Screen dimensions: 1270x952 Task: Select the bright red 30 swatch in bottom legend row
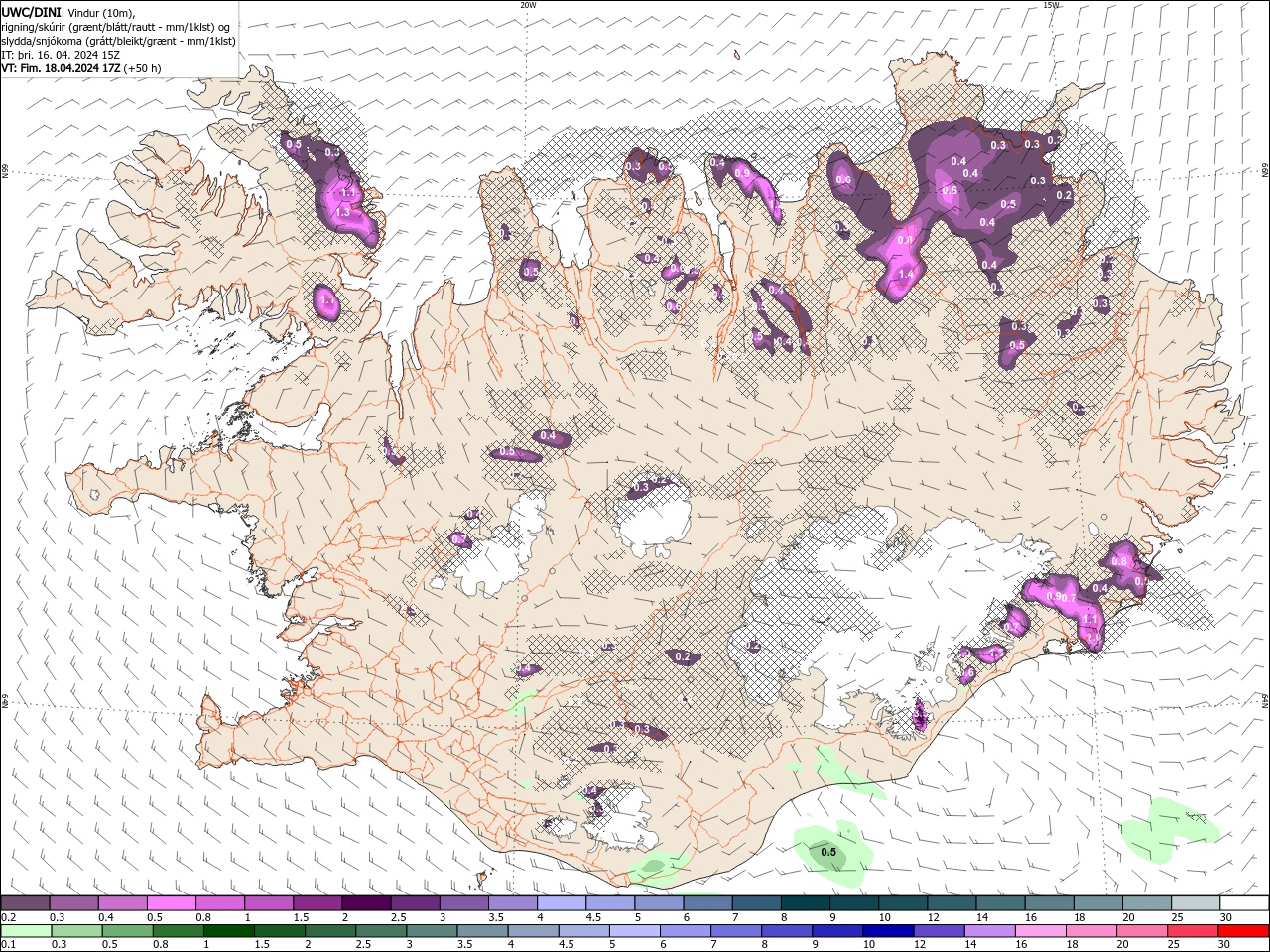tap(1243, 931)
